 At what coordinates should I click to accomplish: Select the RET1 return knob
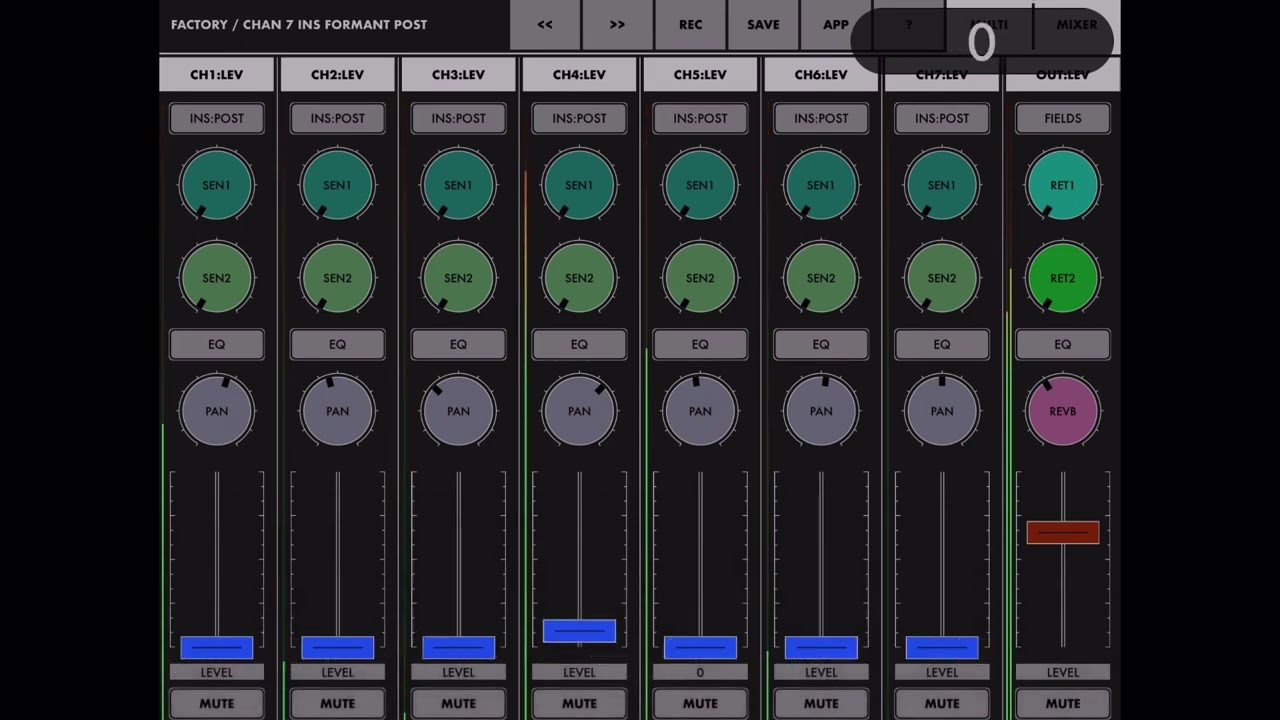click(1063, 185)
